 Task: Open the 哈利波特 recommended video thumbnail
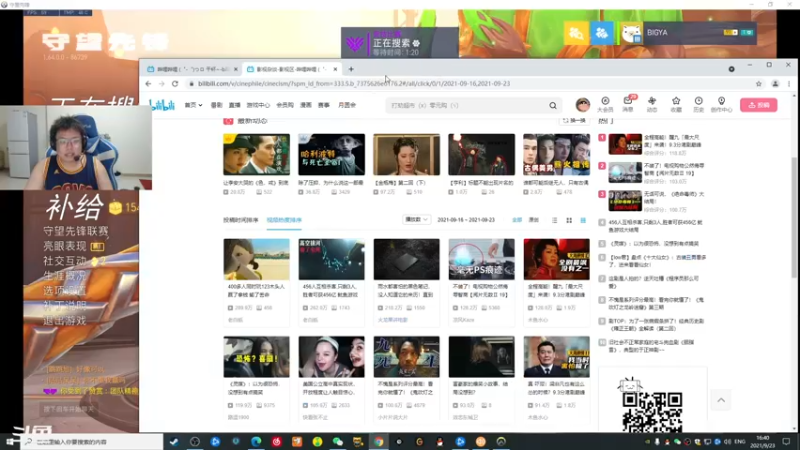point(332,155)
